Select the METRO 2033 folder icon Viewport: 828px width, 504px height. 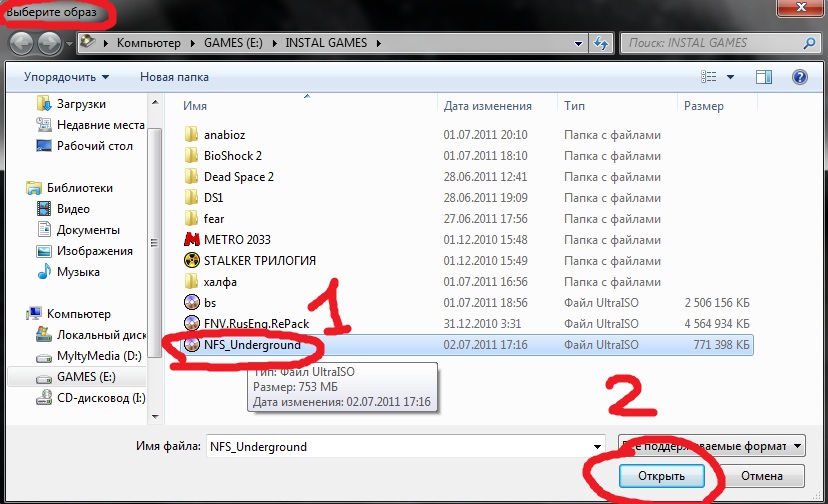tap(191, 240)
